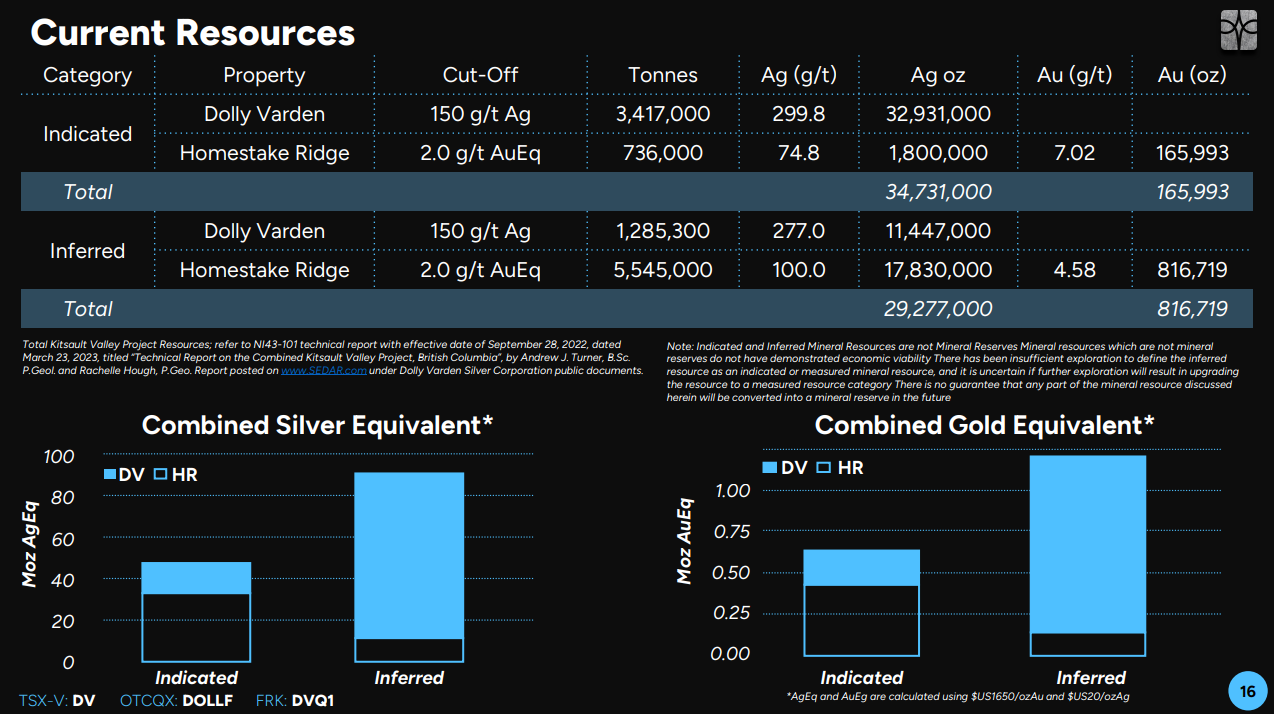Click the "Combined Silver Equivalent*" chart title

[318, 425]
